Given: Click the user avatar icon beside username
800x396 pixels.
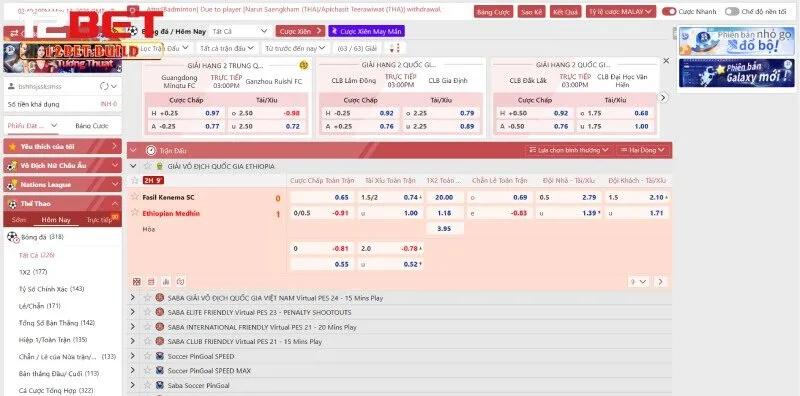Looking at the screenshot, I should 11,86.
